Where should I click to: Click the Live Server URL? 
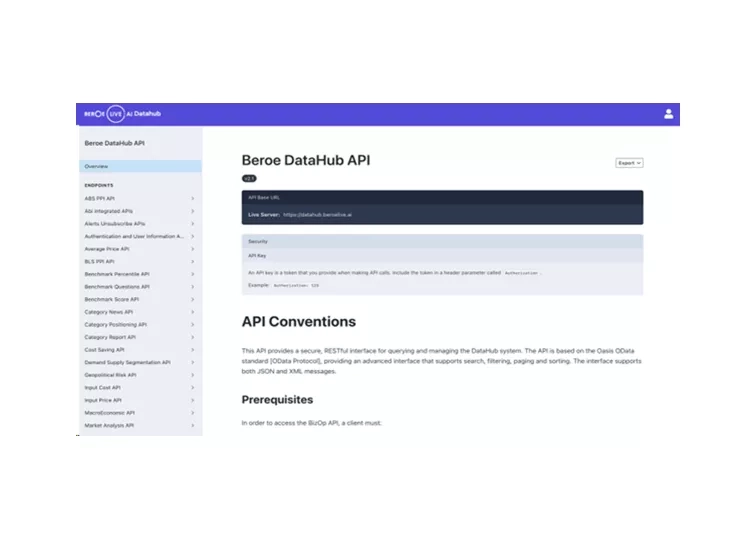318,215
